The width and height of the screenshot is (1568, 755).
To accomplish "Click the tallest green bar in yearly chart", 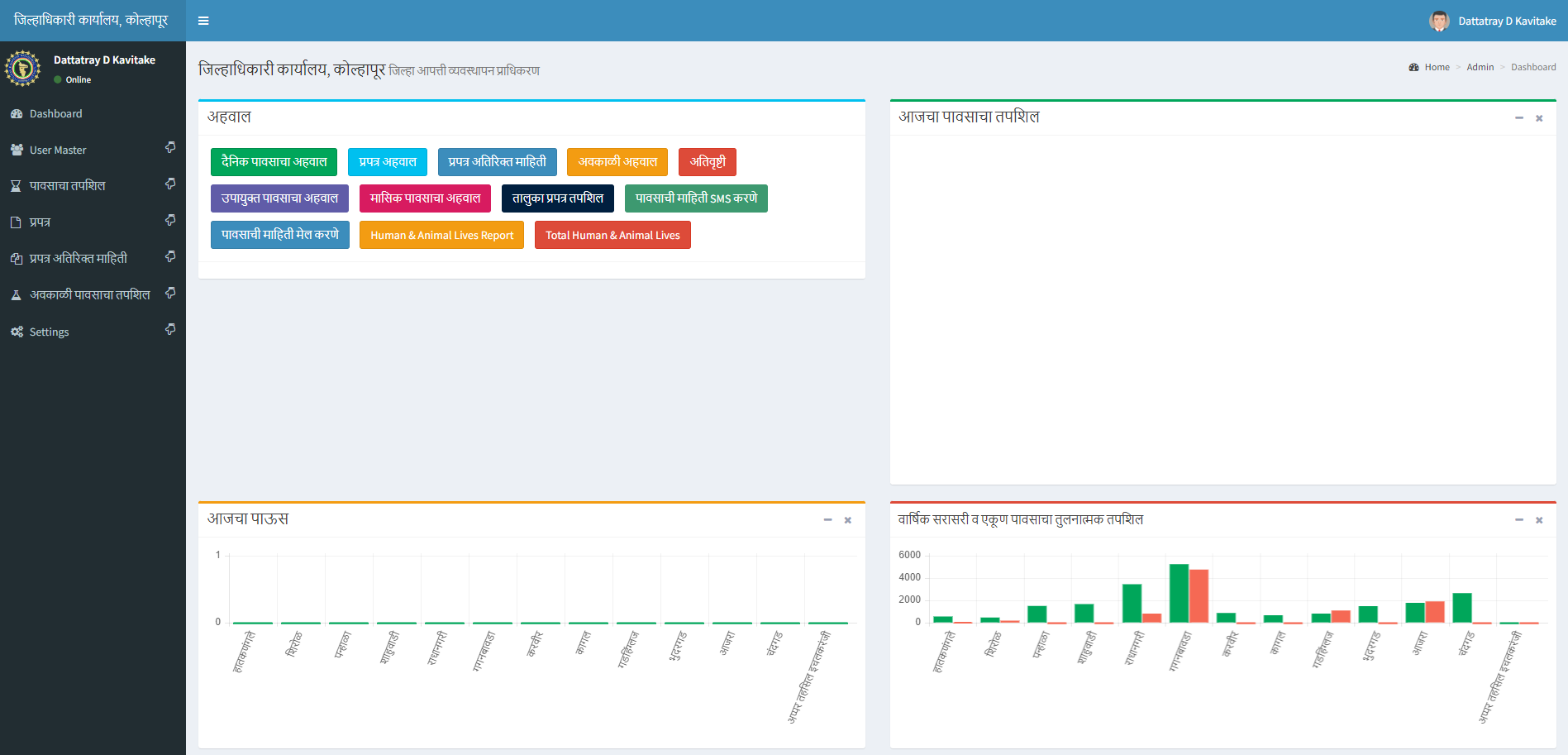I will point(1179,593).
